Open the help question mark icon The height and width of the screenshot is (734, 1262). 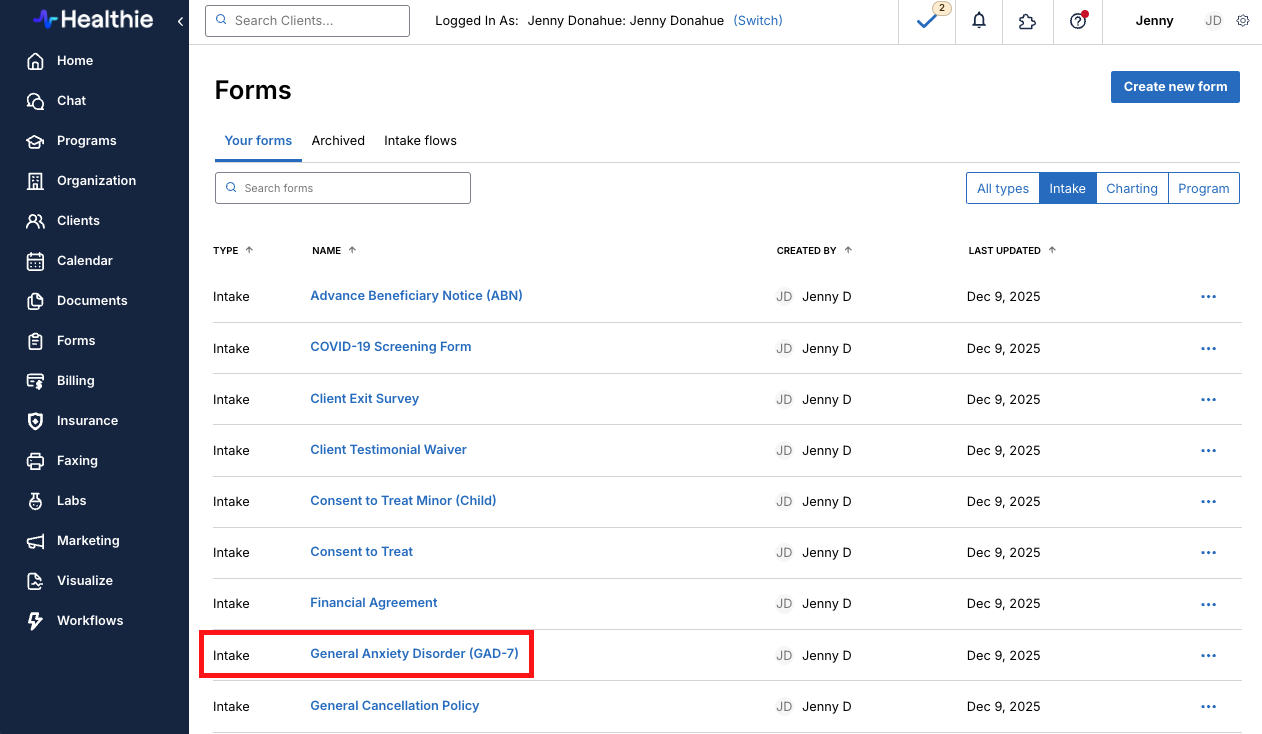tap(1077, 21)
